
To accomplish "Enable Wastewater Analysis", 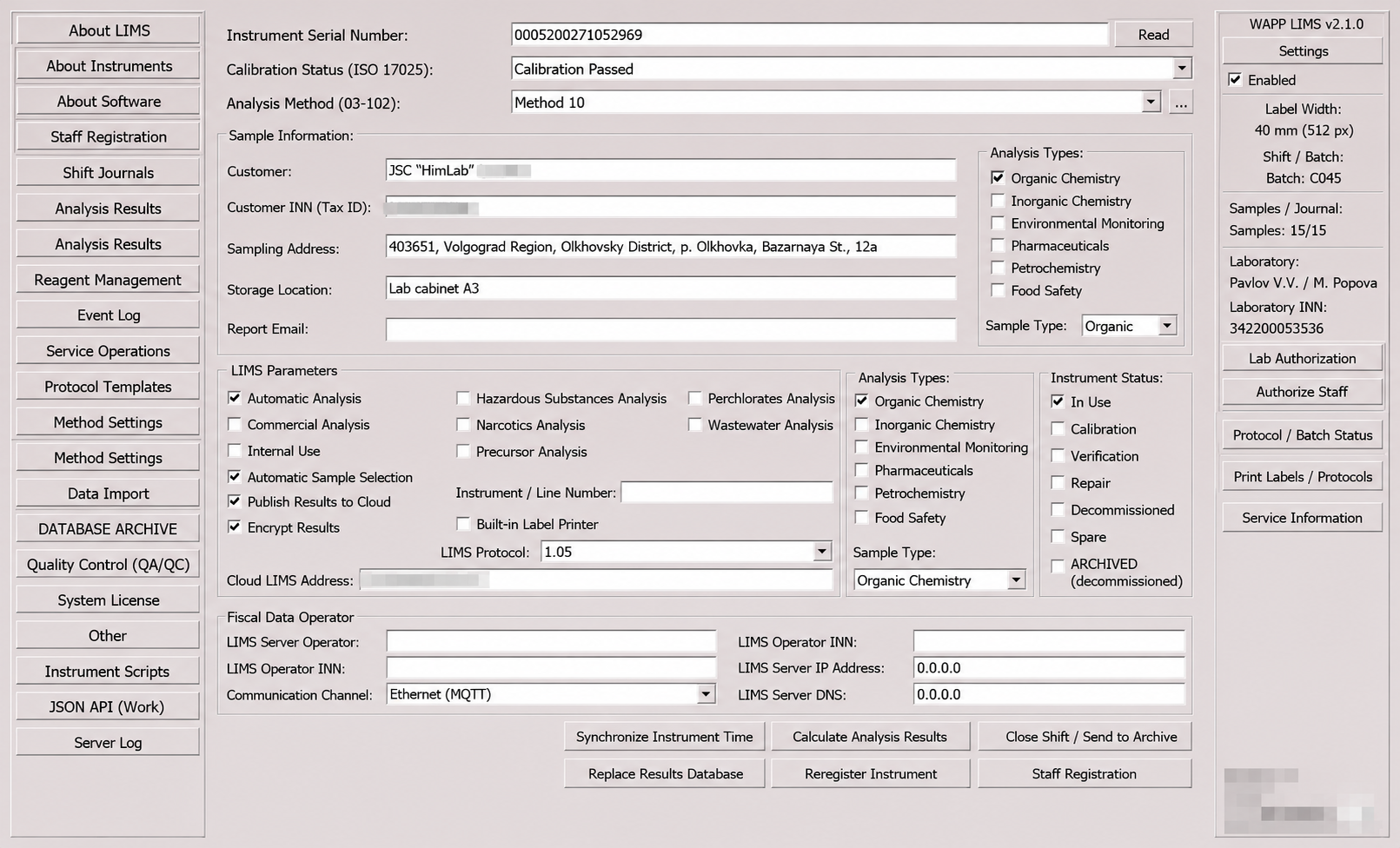I will click(x=695, y=425).
